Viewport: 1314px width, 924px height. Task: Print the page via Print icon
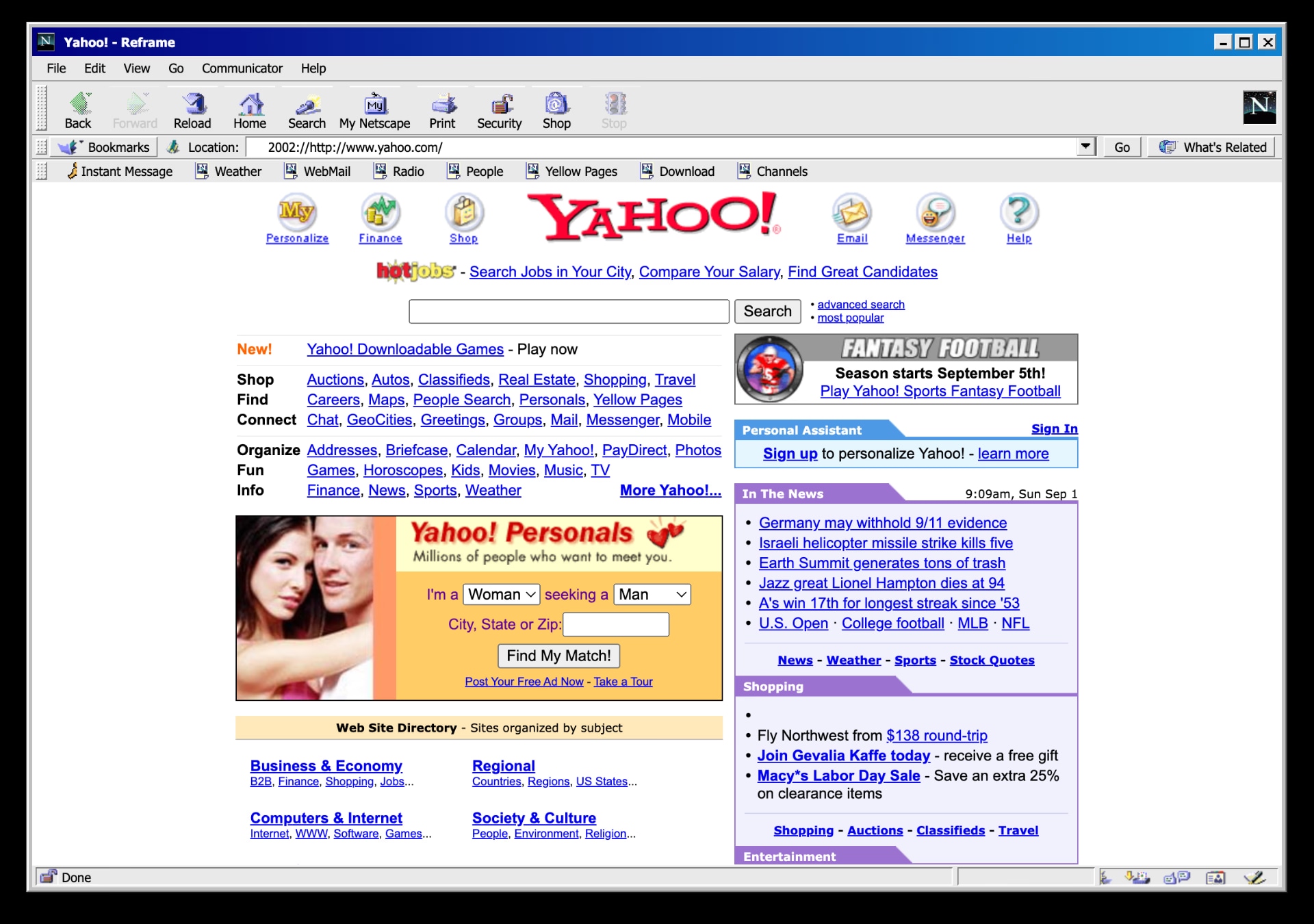tap(442, 110)
